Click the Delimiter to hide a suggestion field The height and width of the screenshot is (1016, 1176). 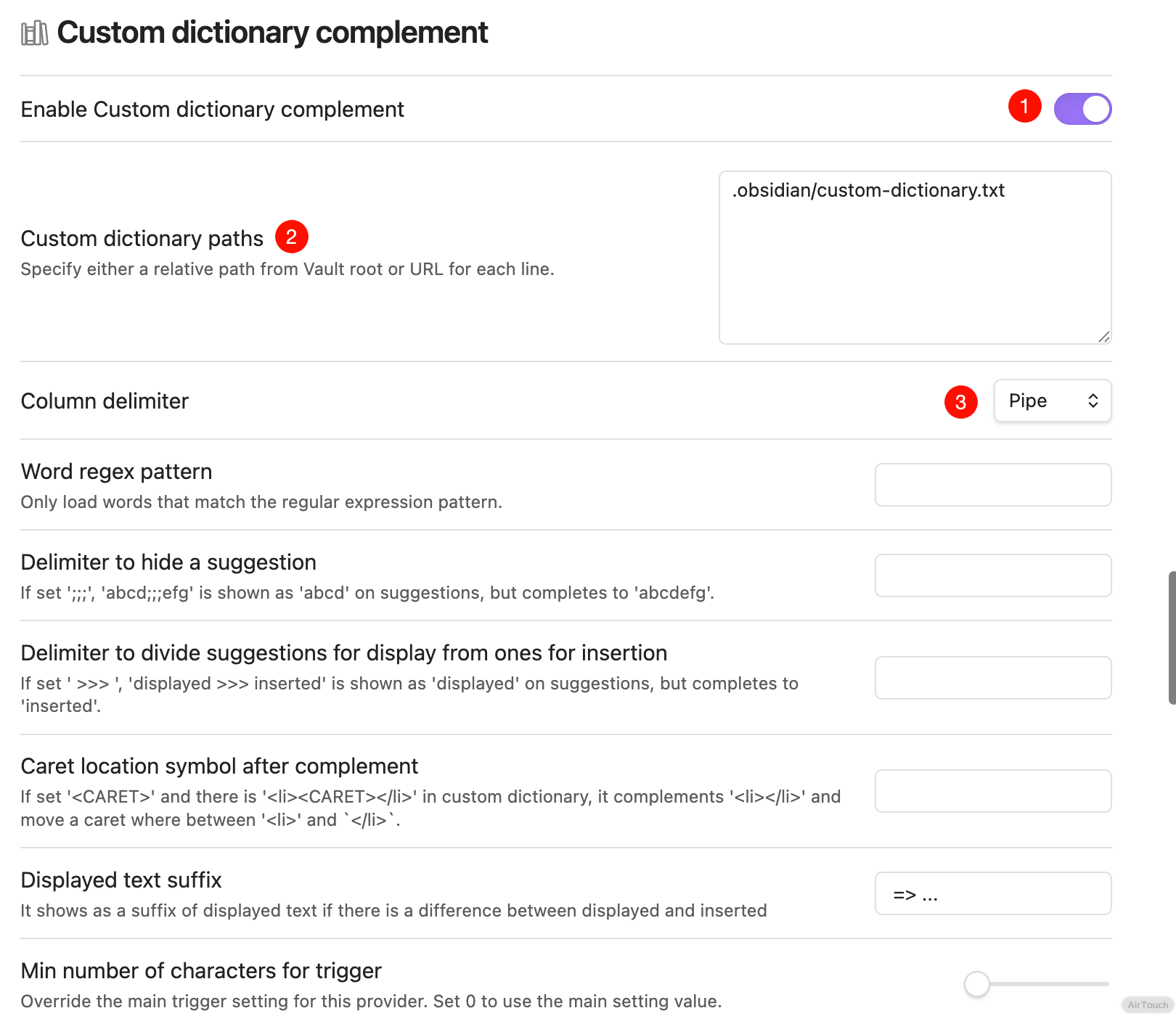click(x=992, y=575)
